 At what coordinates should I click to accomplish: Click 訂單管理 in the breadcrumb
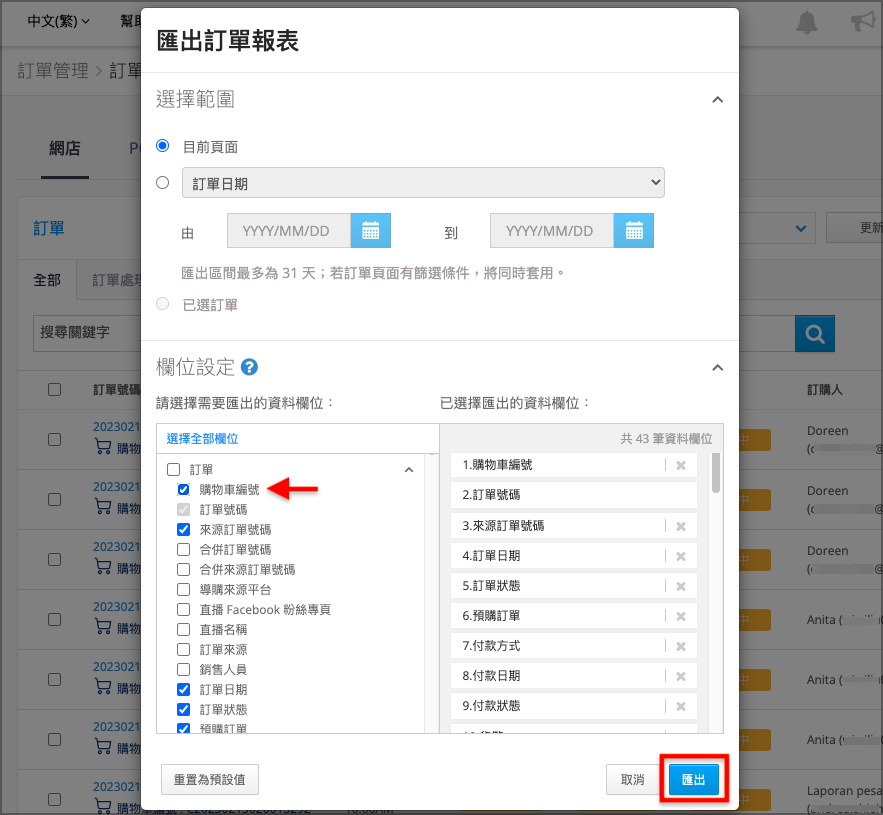[x=53, y=71]
